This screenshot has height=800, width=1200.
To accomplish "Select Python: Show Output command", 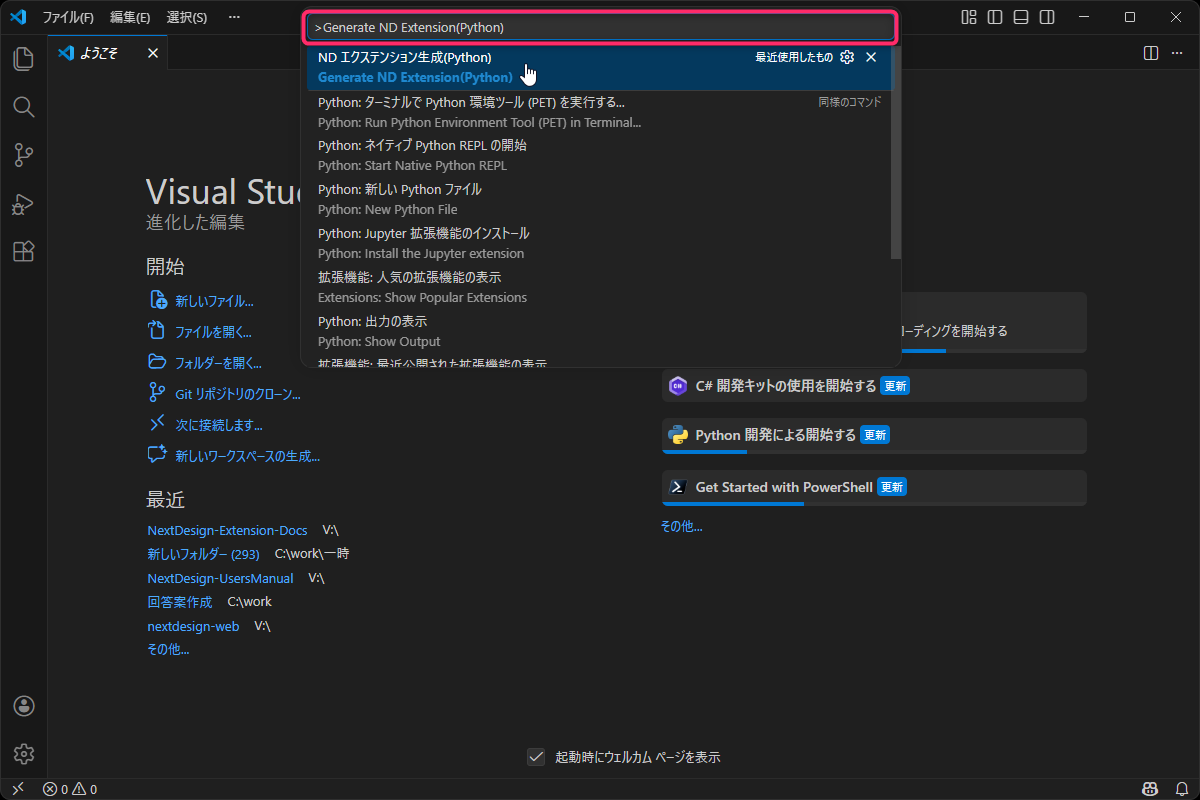I will coord(598,331).
